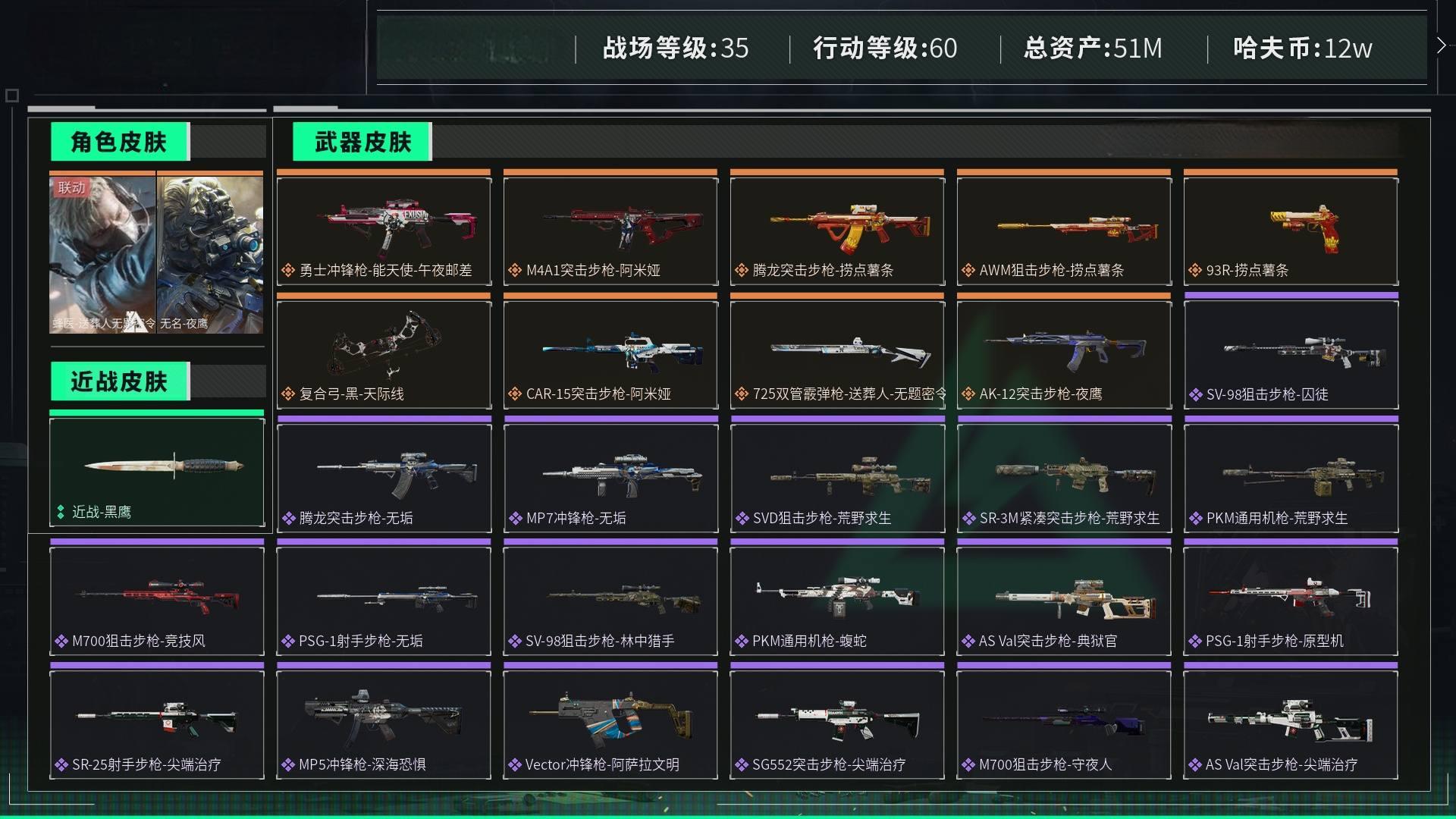Toggle the small square box at top left
1456x819 pixels.
click(x=11, y=96)
